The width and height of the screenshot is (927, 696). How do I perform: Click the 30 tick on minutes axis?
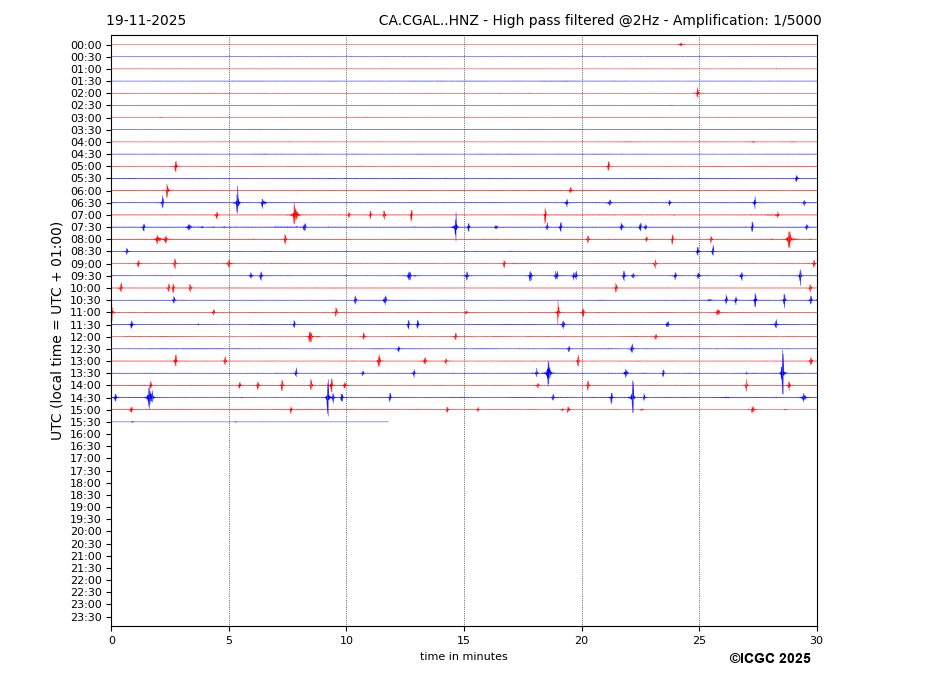click(x=816, y=640)
